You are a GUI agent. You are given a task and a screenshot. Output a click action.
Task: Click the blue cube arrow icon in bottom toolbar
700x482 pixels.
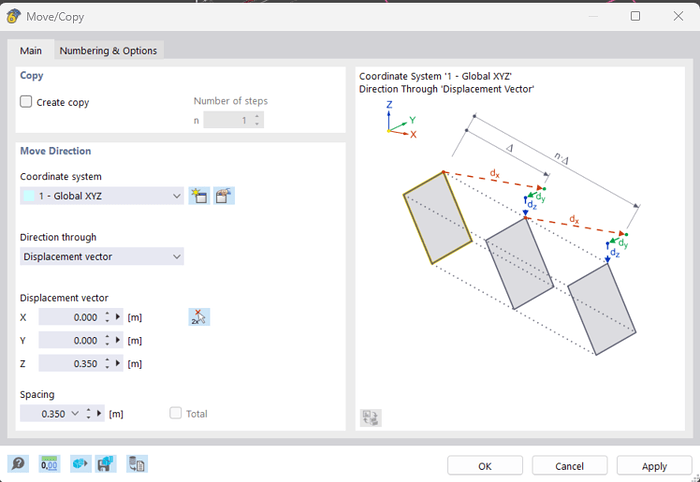(80, 464)
